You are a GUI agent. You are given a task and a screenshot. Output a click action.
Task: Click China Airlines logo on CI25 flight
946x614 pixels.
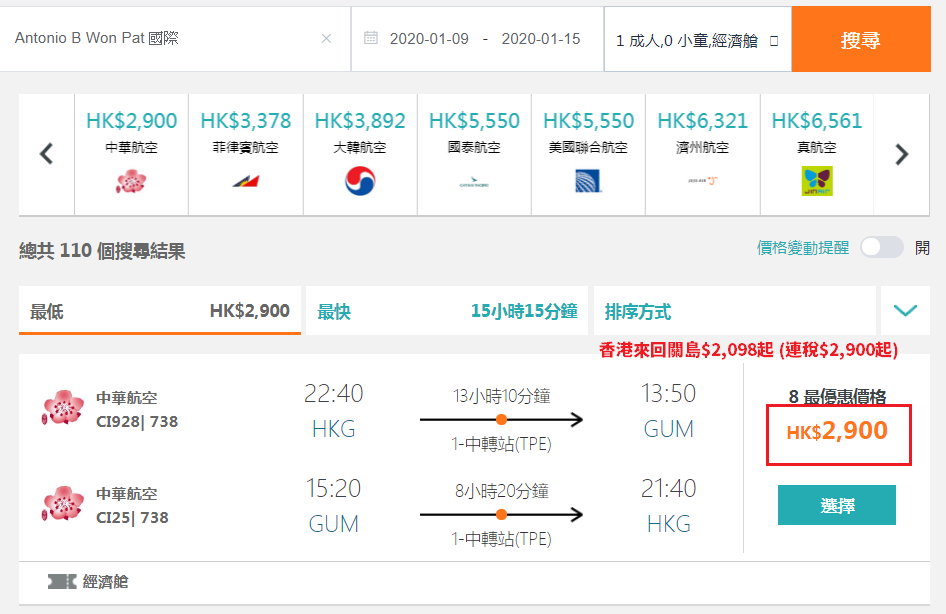coord(63,503)
